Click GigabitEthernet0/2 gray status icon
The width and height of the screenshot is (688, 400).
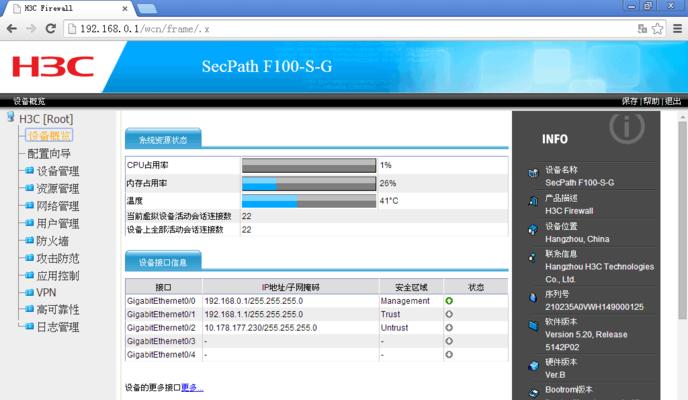pyautogui.click(x=449, y=328)
